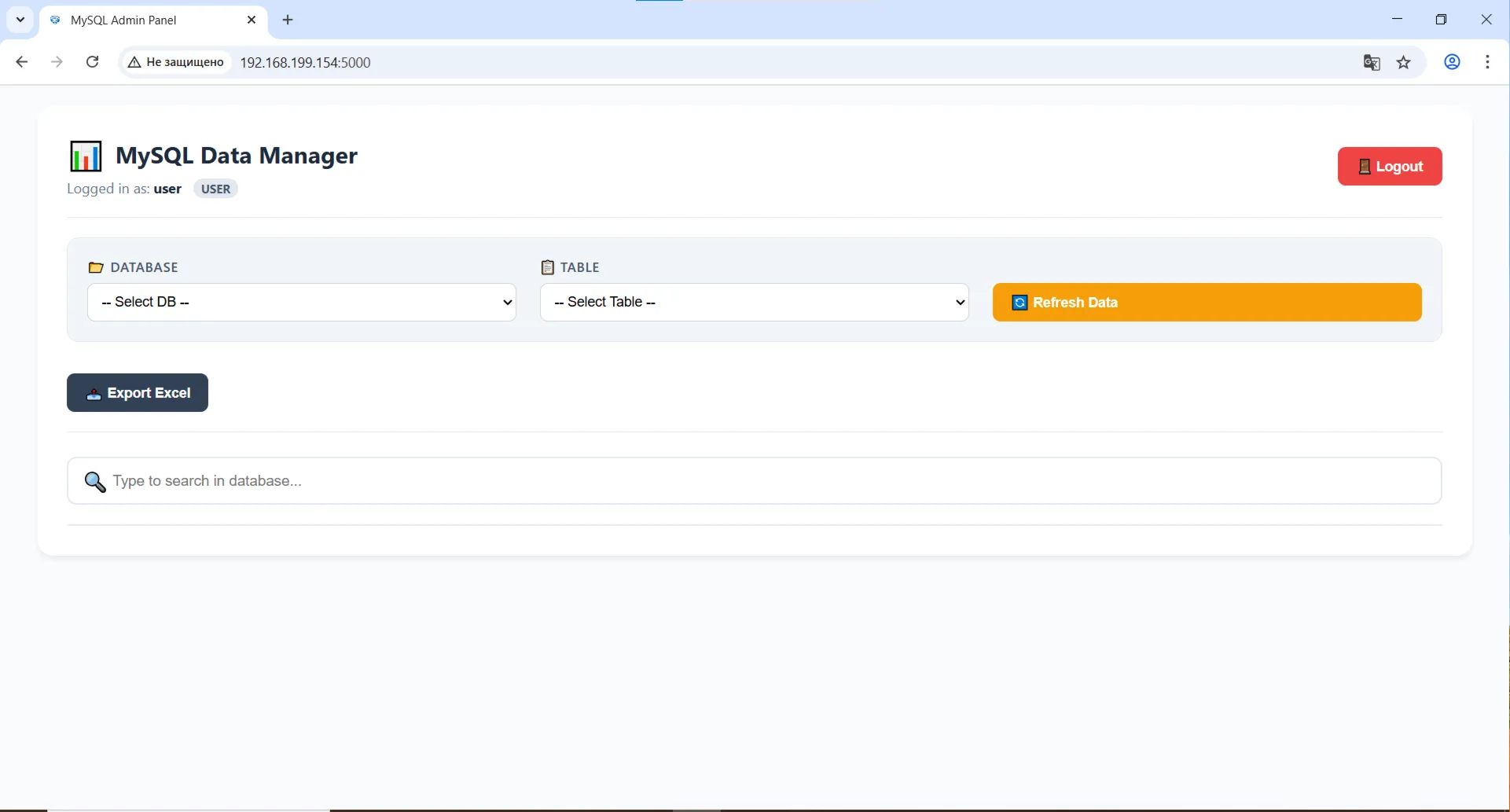
Task: Open a new browser tab
Action: [x=288, y=20]
